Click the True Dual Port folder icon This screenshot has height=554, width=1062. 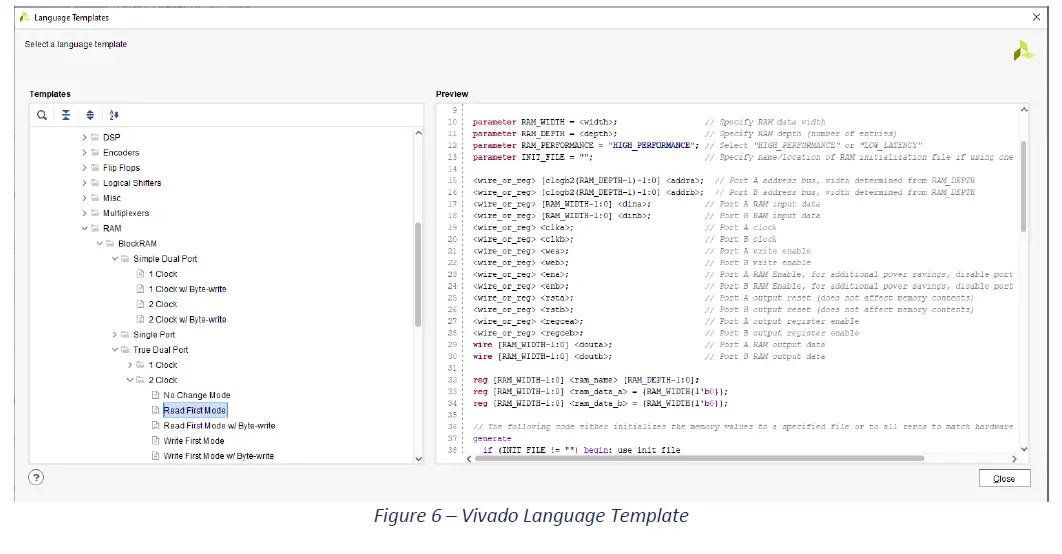125,349
